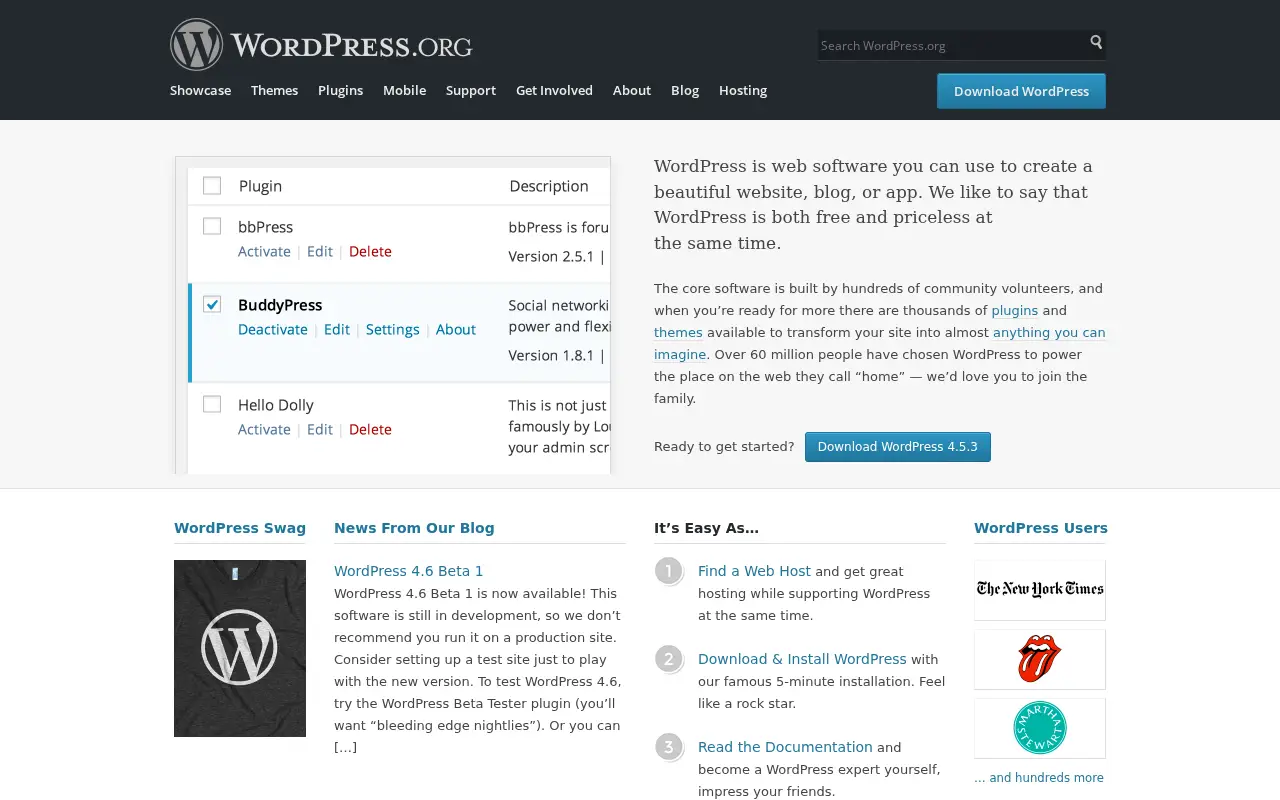Click the WordPress.org logo
The height and width of the screenshot is (800, 1280).
click(x=321, y=45)
